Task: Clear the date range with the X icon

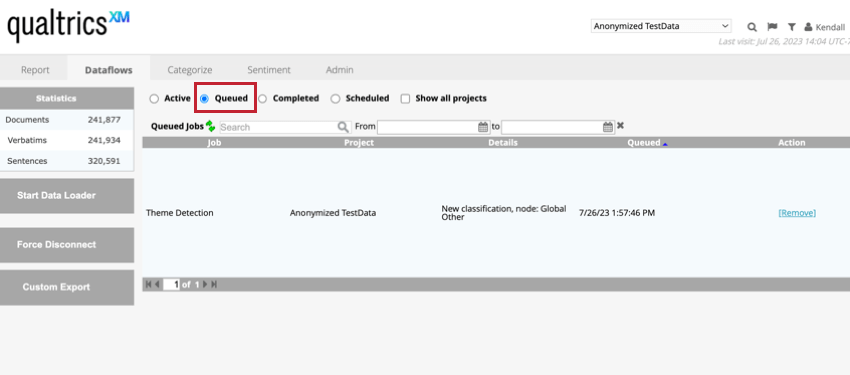Action: (620, 126)
